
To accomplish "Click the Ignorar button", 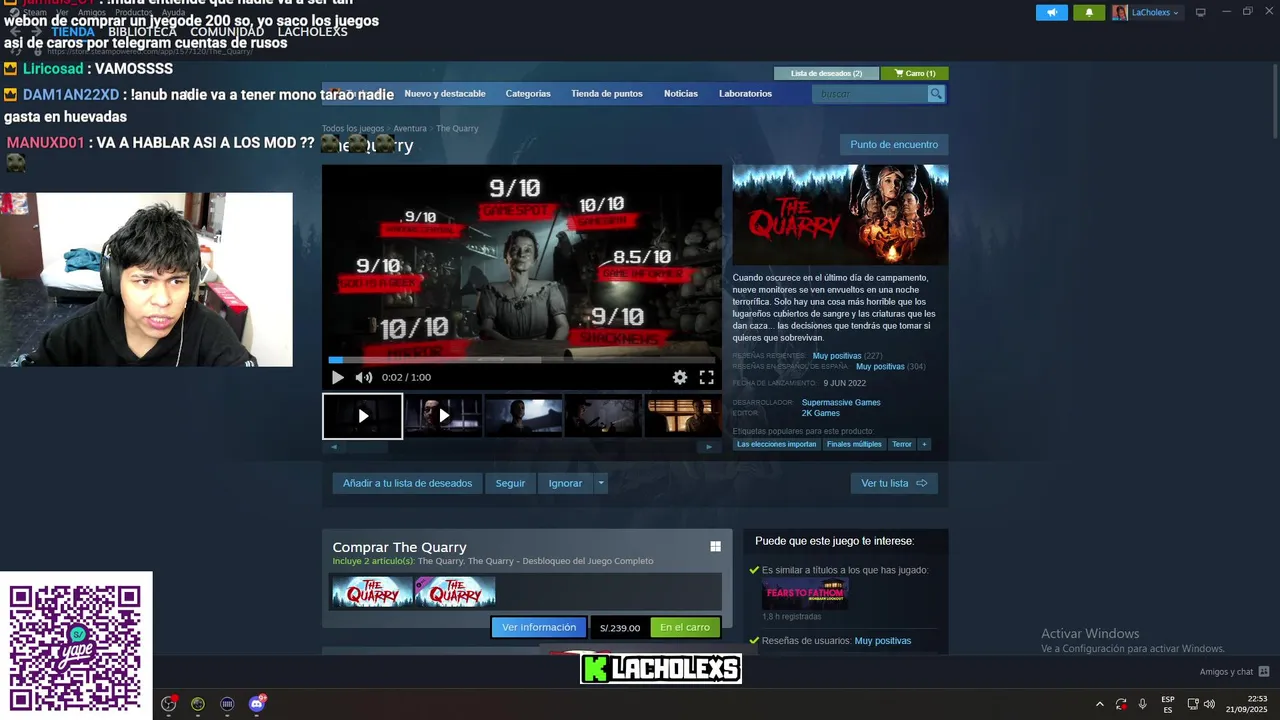I will pos(565,483).
